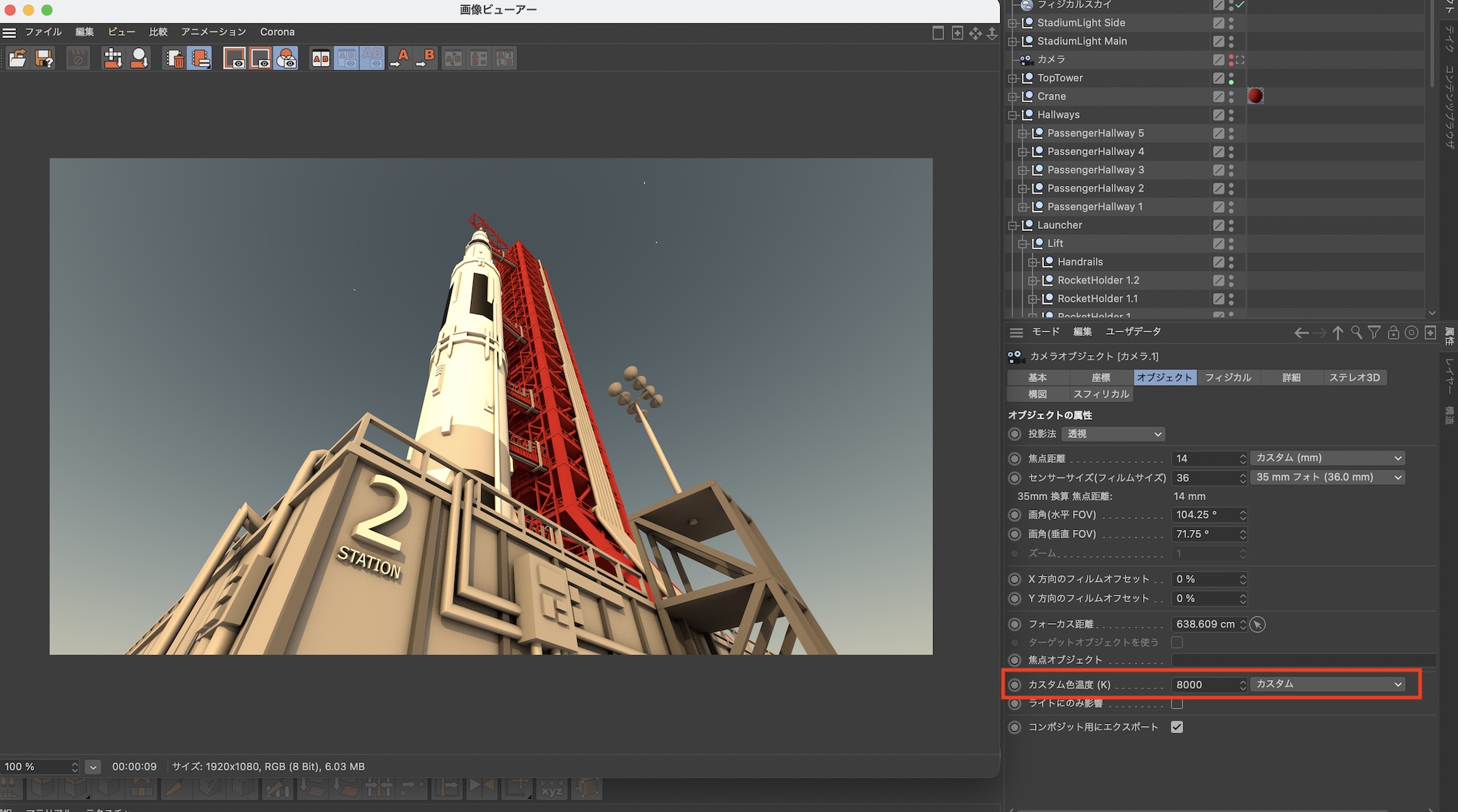Click the focus distance picker arrow icon

1258,625
